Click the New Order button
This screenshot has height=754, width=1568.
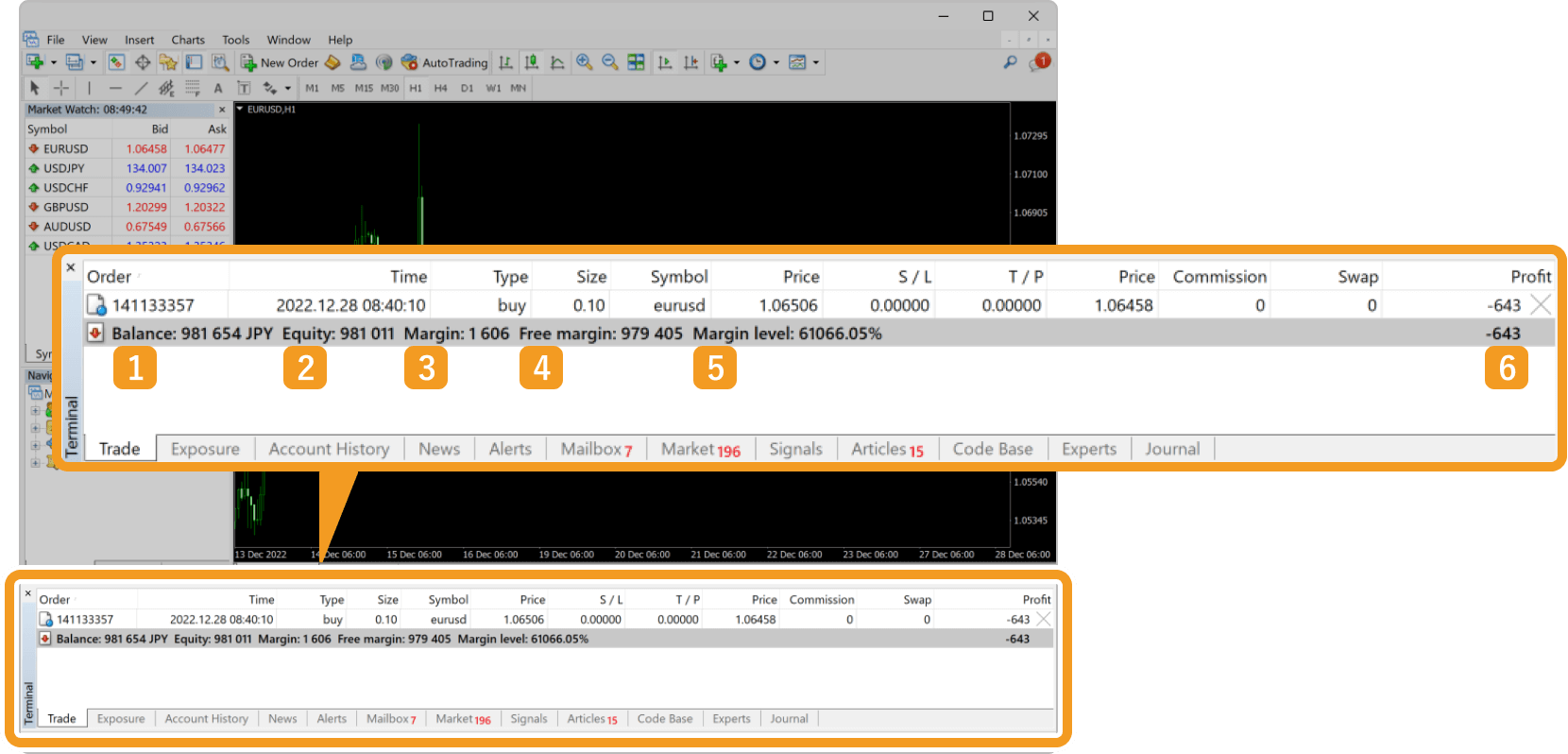point(280,62)
